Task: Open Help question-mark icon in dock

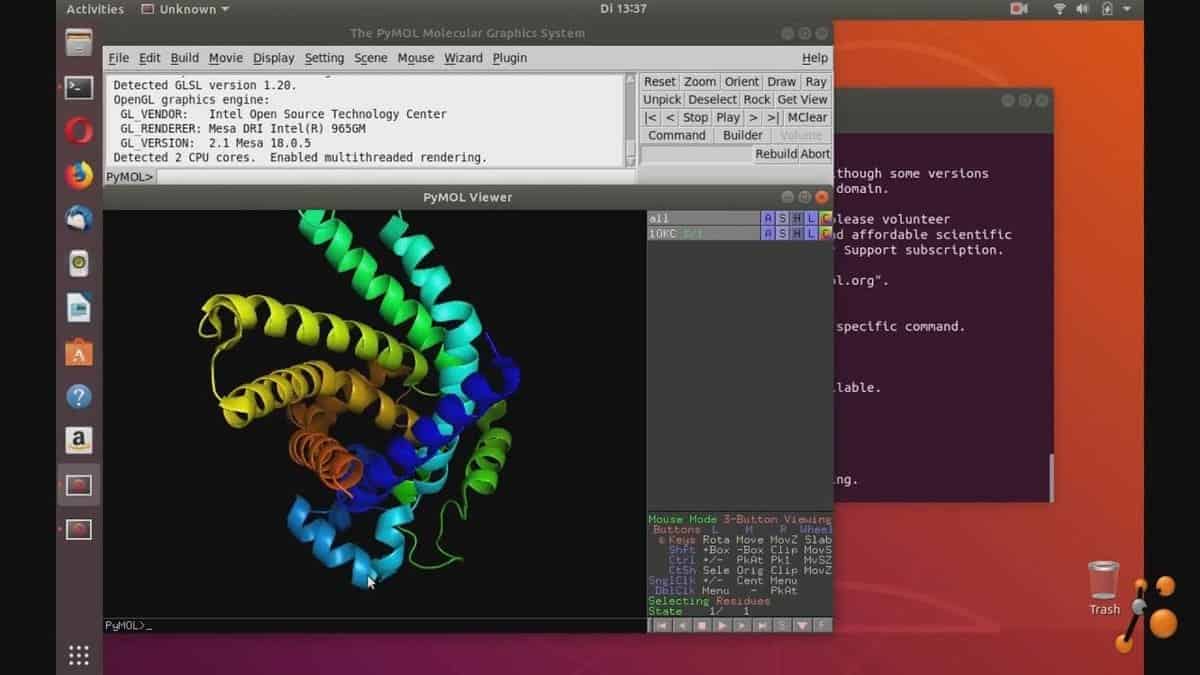Action: 79,396
